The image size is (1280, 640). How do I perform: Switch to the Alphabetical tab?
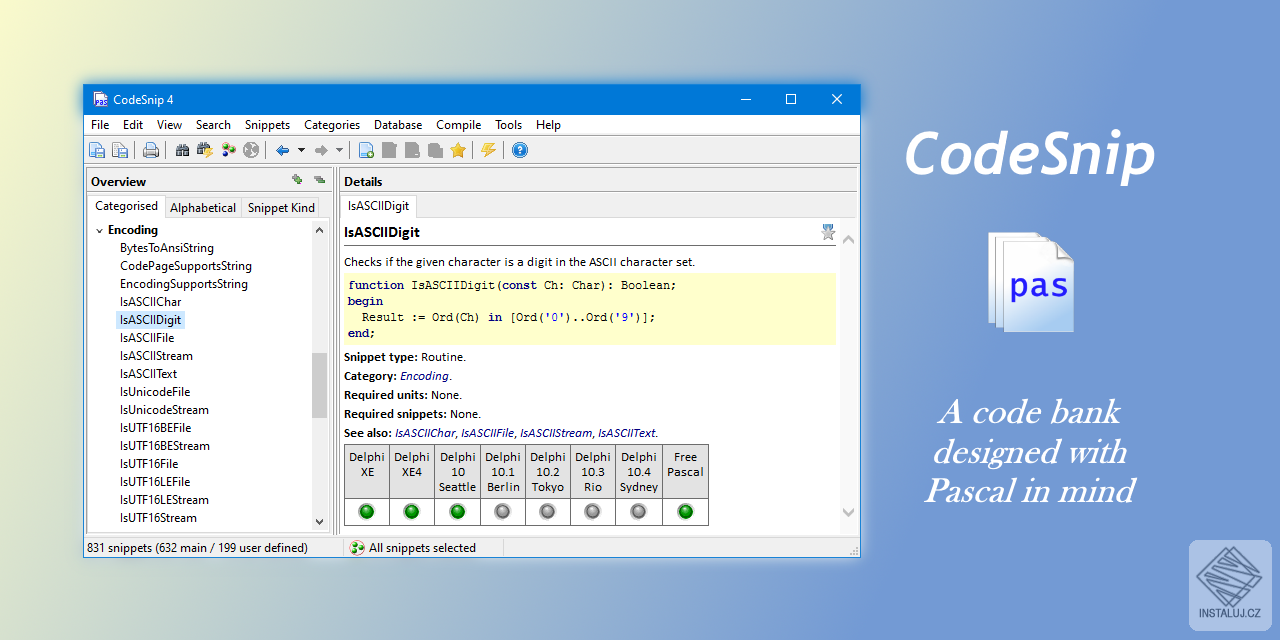click(203, 208)
